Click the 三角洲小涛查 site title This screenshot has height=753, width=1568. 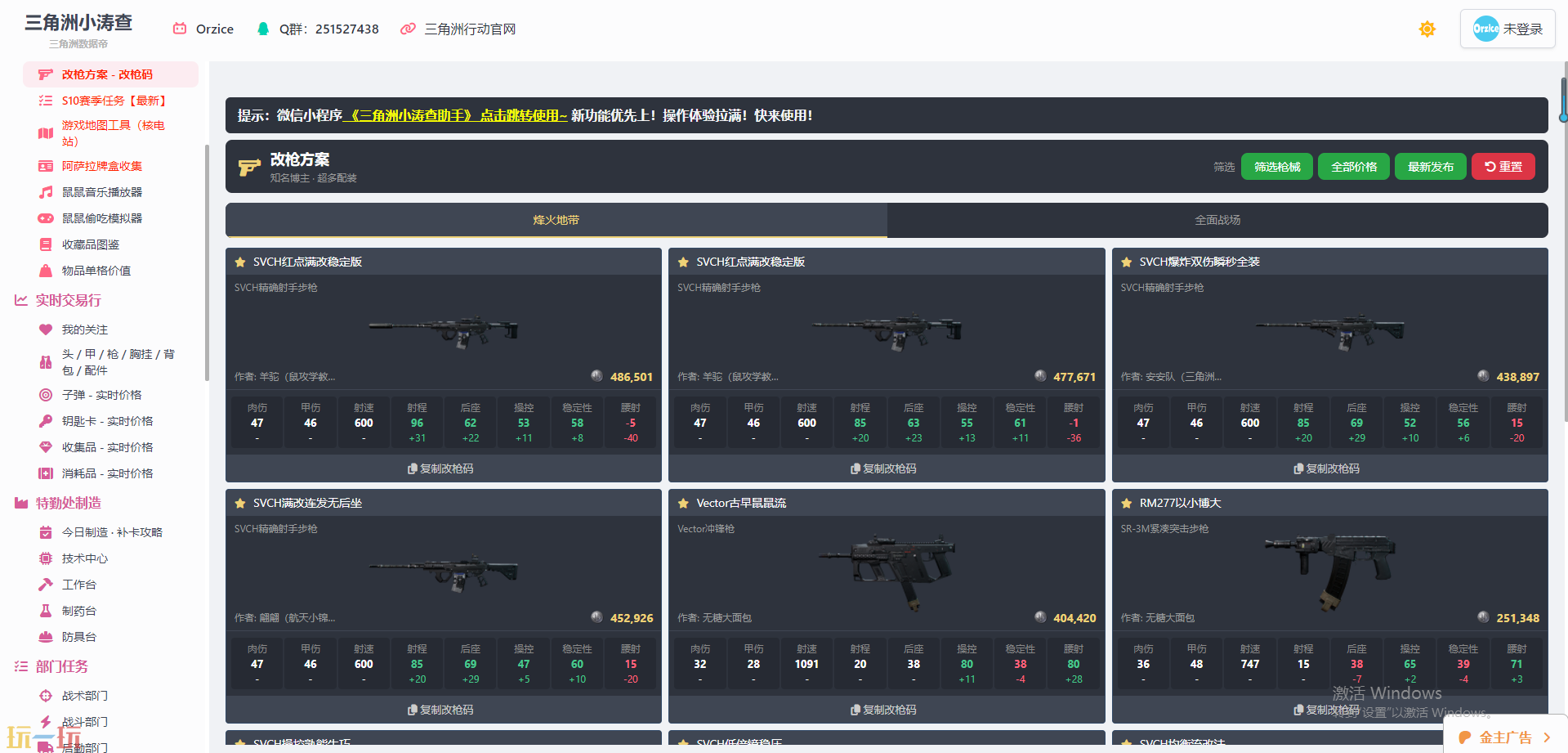click(x=78, y=22)
